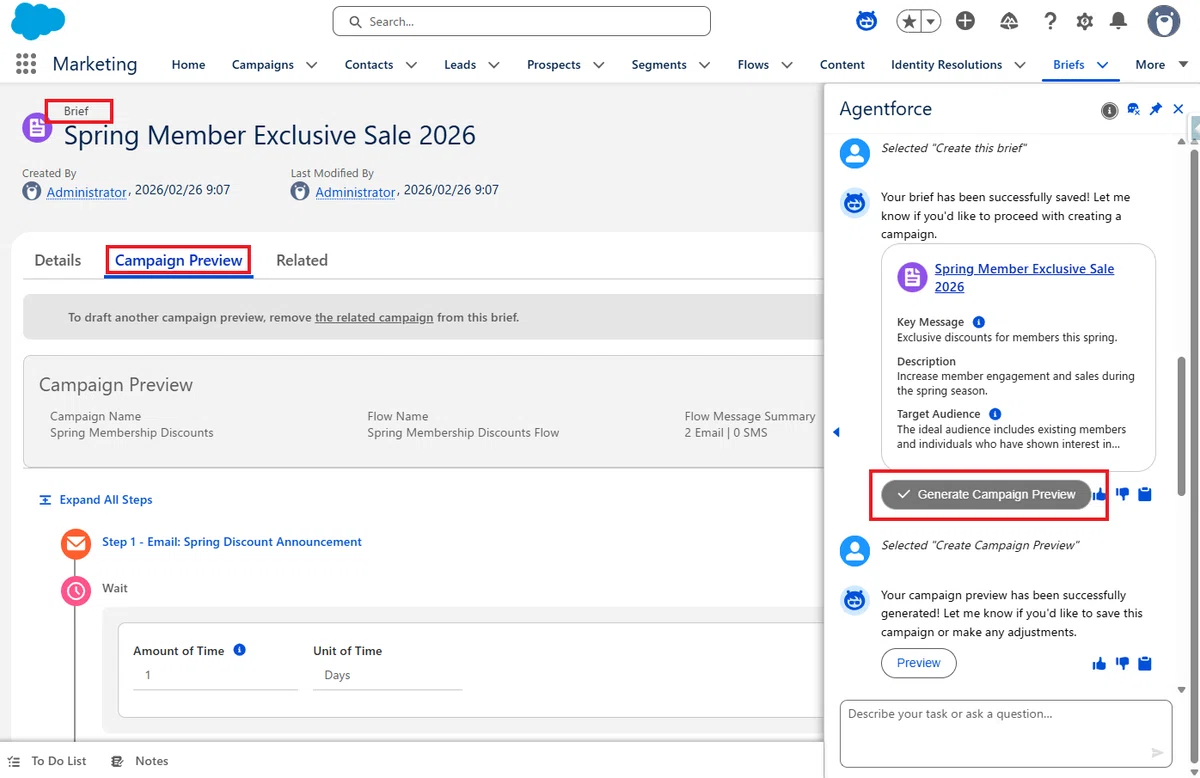Open the Contacts tab dropdown chevron
Viewport: 1200px width, 778px height.
pyautogui.click(x=411, y=65)
